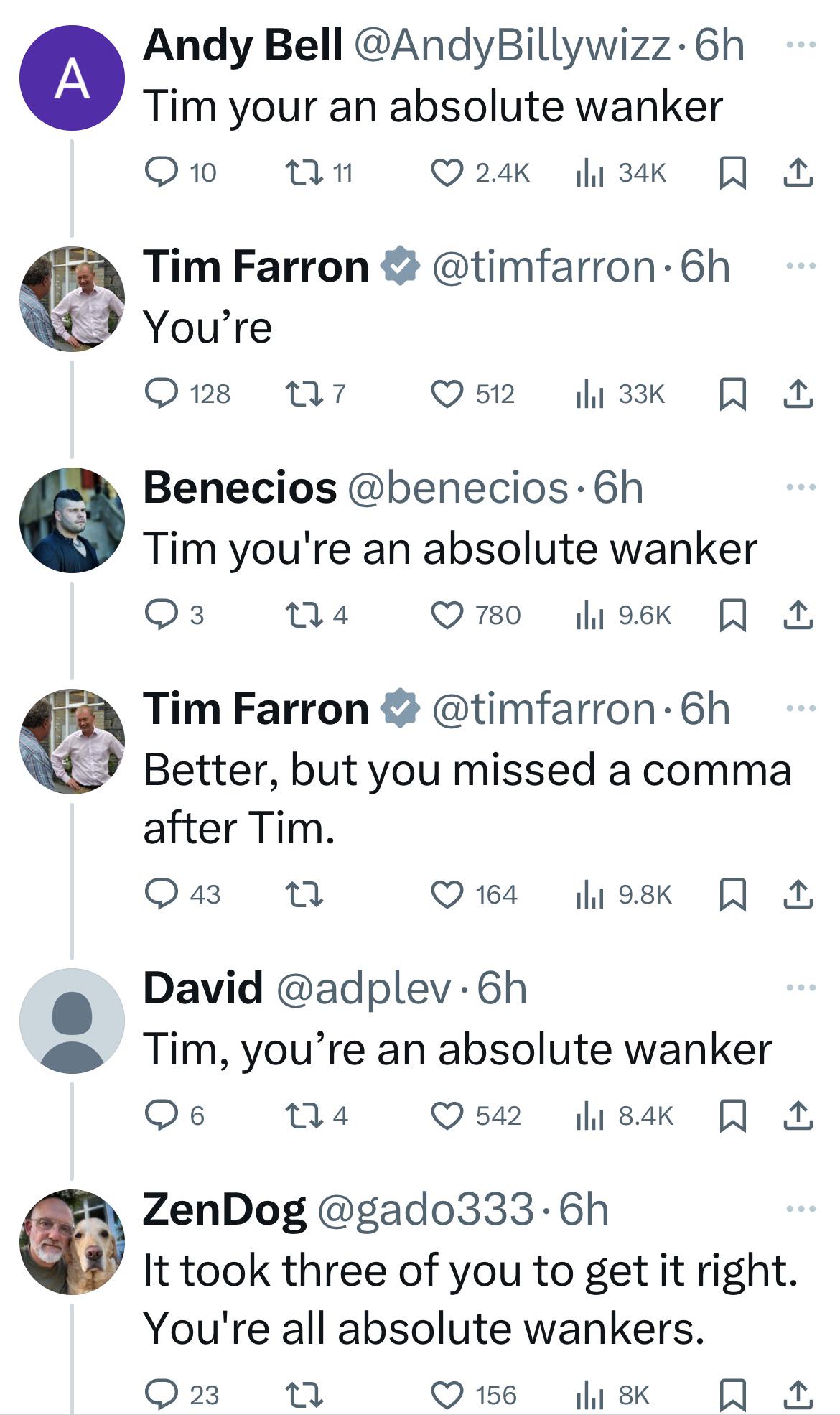Open the @AndyBillywizz profile handle
This screenshot has height=1415, width=840.
coord(512,46)
